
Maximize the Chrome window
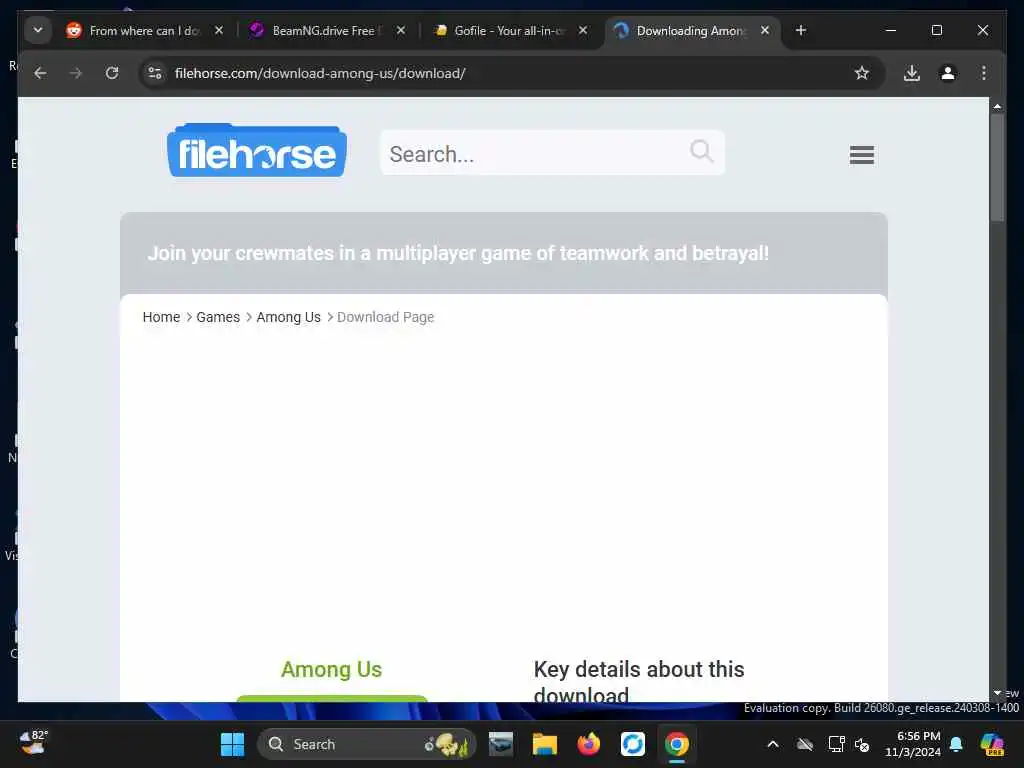936,30
